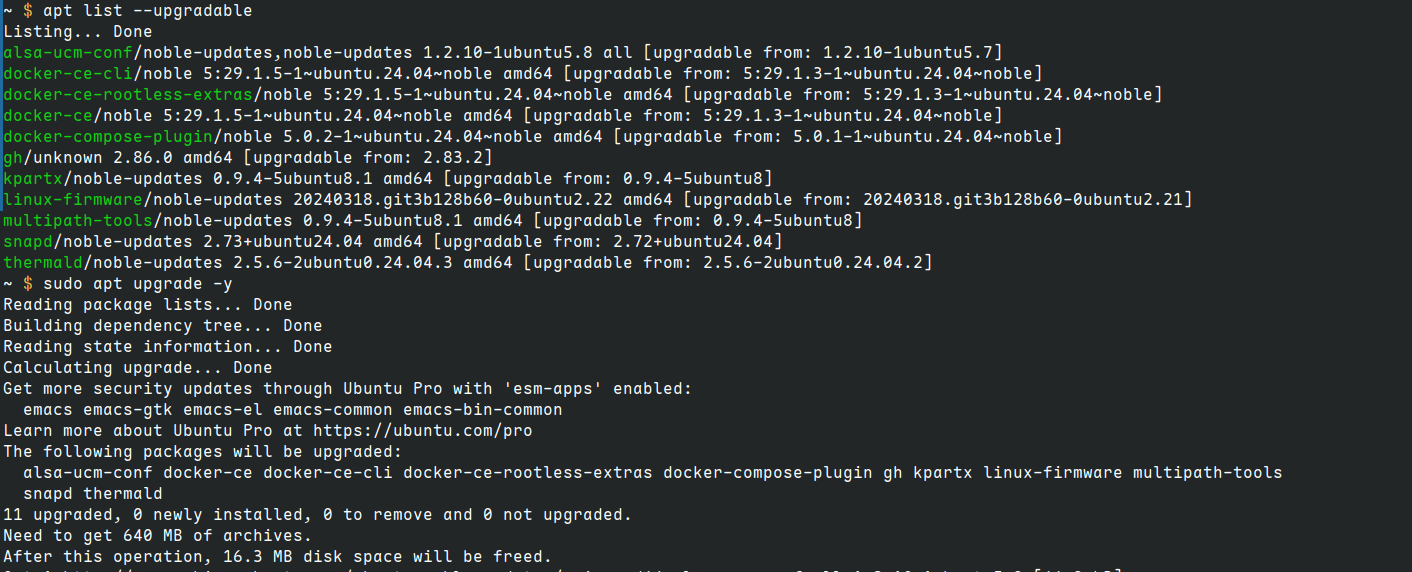
Task: Click green kpartx entry in upgradable list
Action: tap(33, 179)
